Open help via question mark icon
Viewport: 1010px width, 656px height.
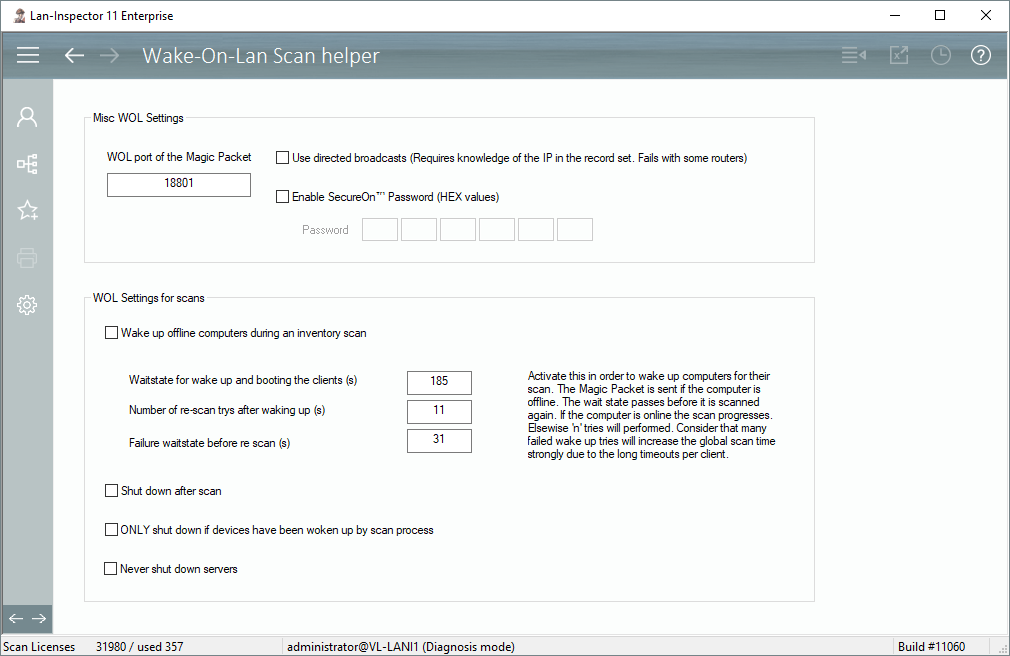click(x=980, y=56)
